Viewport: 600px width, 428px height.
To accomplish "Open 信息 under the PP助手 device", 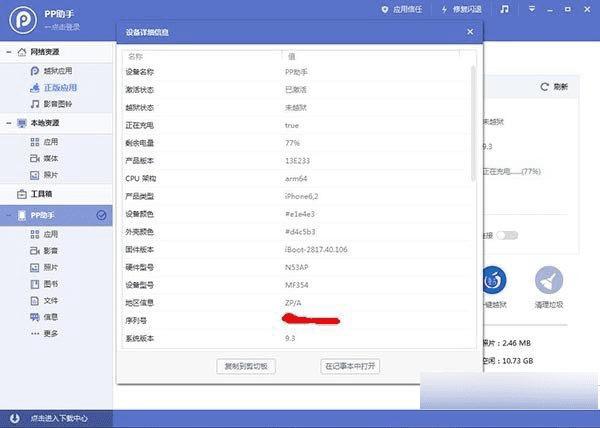I will 44,317.
